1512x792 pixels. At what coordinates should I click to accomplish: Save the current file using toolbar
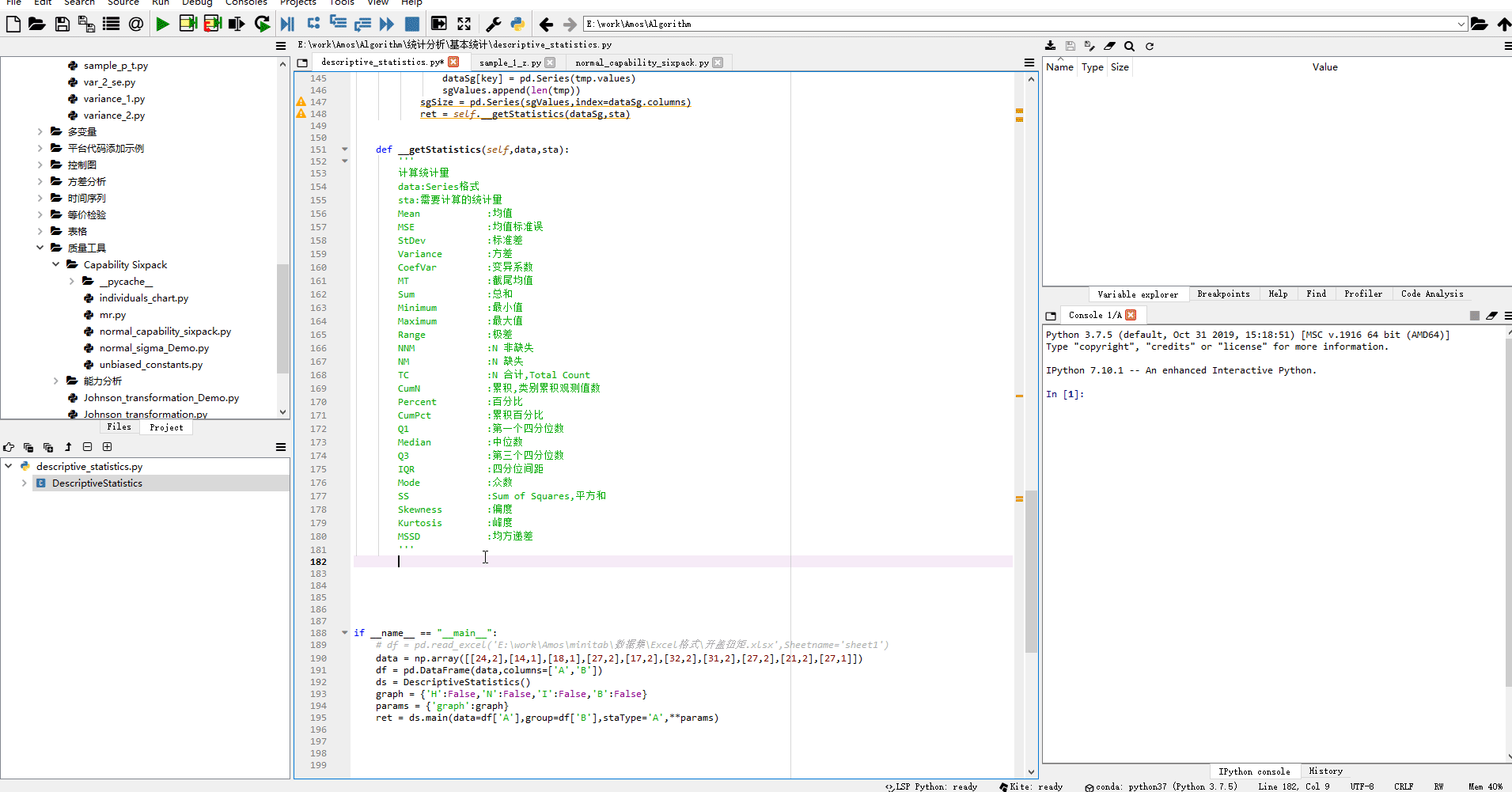coord(62,24)
